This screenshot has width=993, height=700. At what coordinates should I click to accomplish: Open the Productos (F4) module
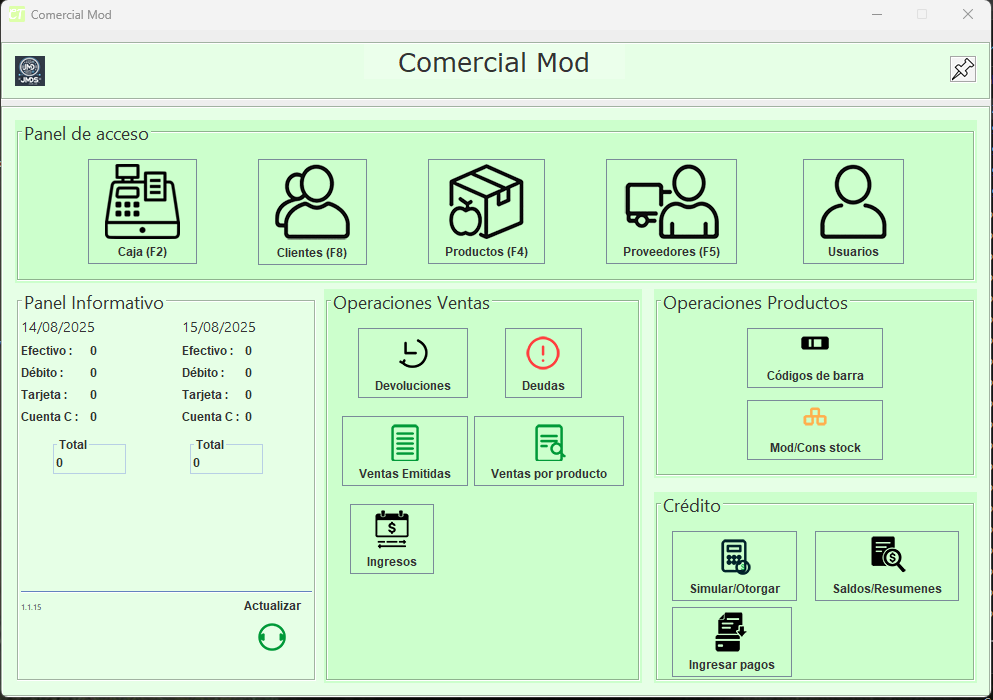(486, 211)
